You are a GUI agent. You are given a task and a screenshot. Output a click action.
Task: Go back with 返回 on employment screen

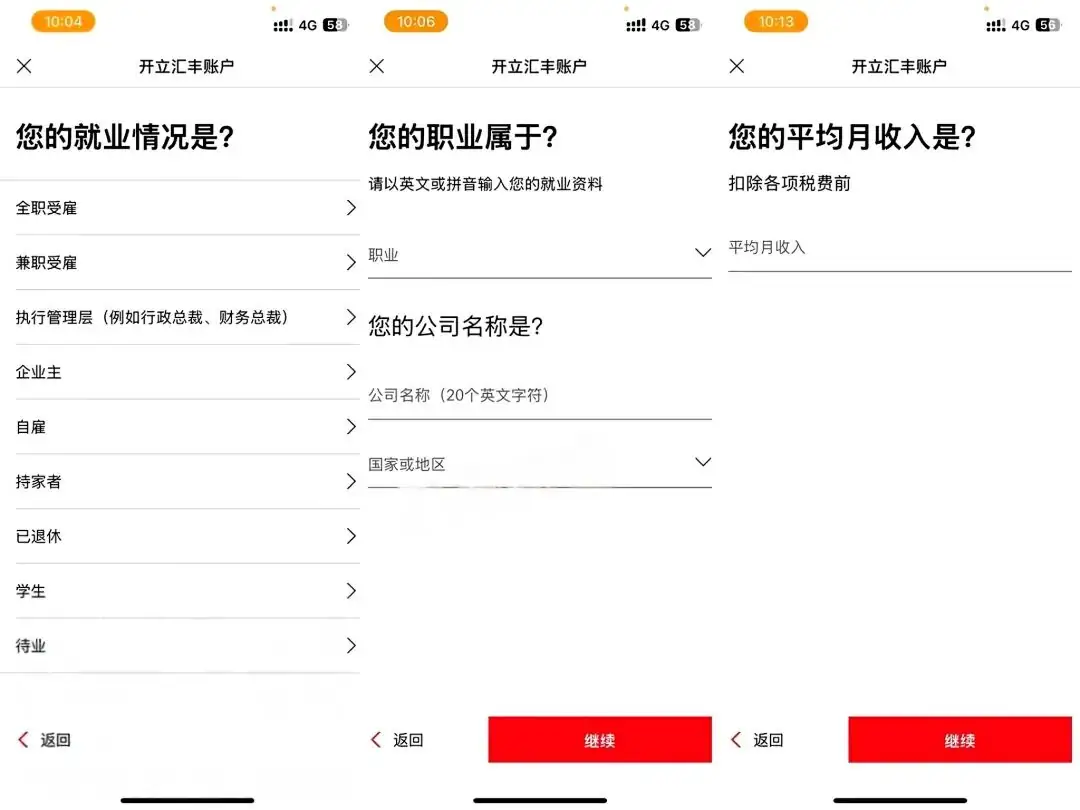(x=45, y=740)
